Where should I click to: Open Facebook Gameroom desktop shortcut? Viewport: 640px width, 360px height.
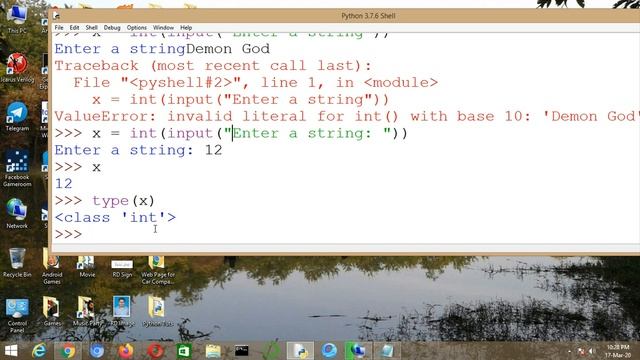pyautogui.click(x=17, y=168)
